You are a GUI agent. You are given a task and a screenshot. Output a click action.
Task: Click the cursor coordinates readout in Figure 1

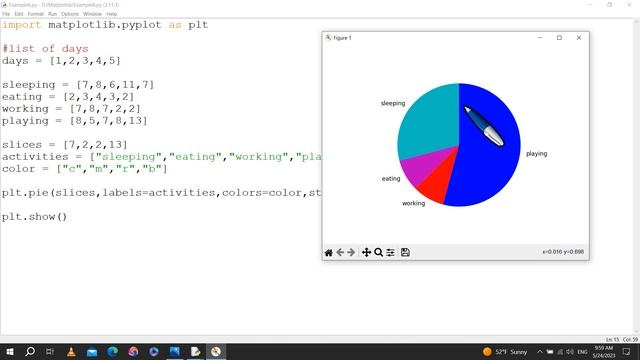[x=563, y=252]
